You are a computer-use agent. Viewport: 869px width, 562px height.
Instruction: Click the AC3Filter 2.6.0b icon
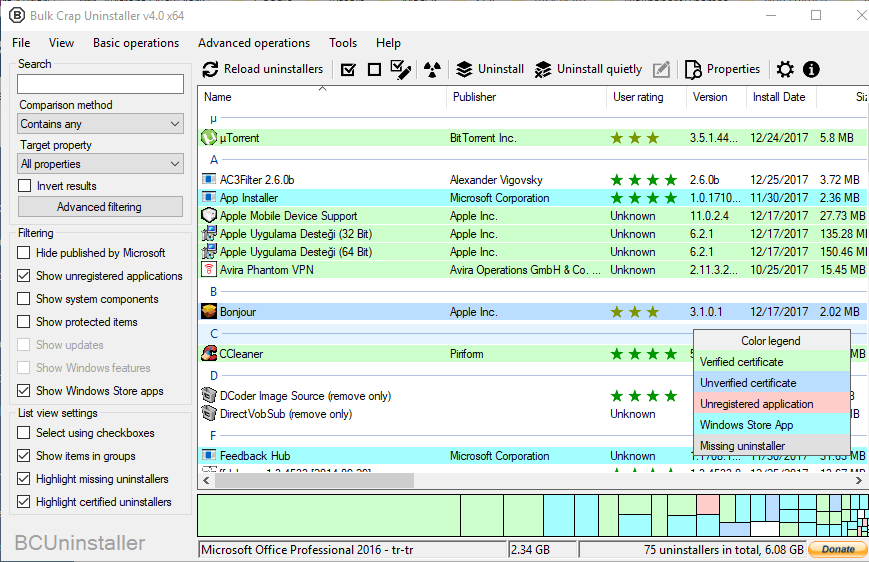click(209, 179)
